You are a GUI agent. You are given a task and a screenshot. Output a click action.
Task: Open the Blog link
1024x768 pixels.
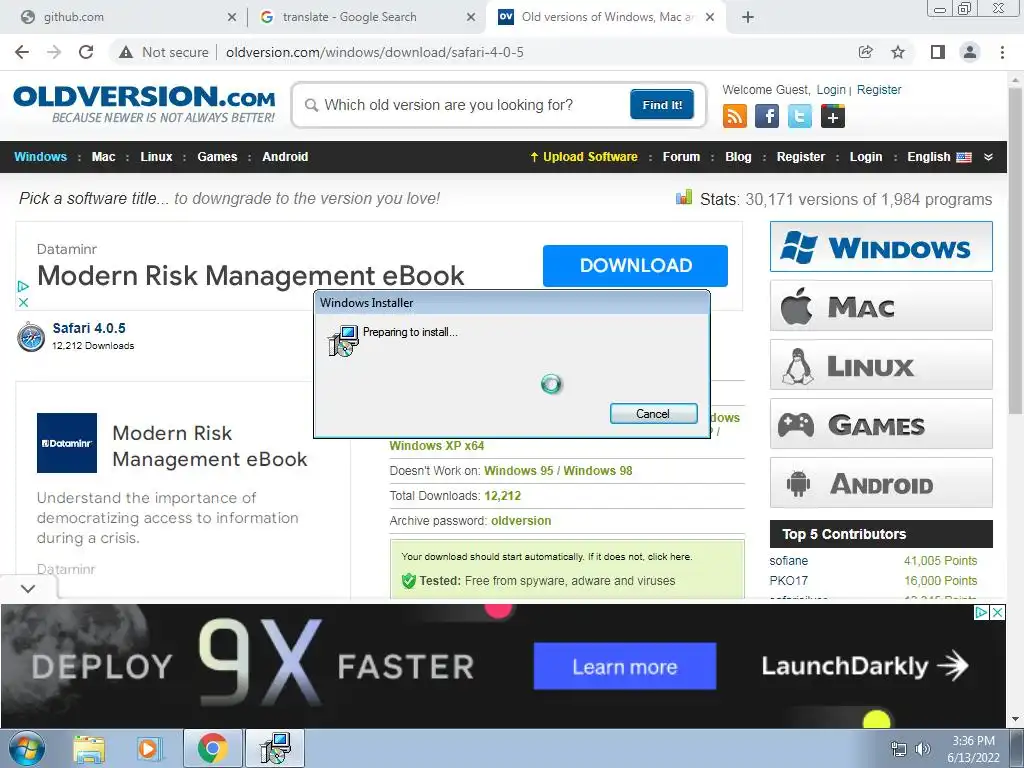tap(738, 157)
